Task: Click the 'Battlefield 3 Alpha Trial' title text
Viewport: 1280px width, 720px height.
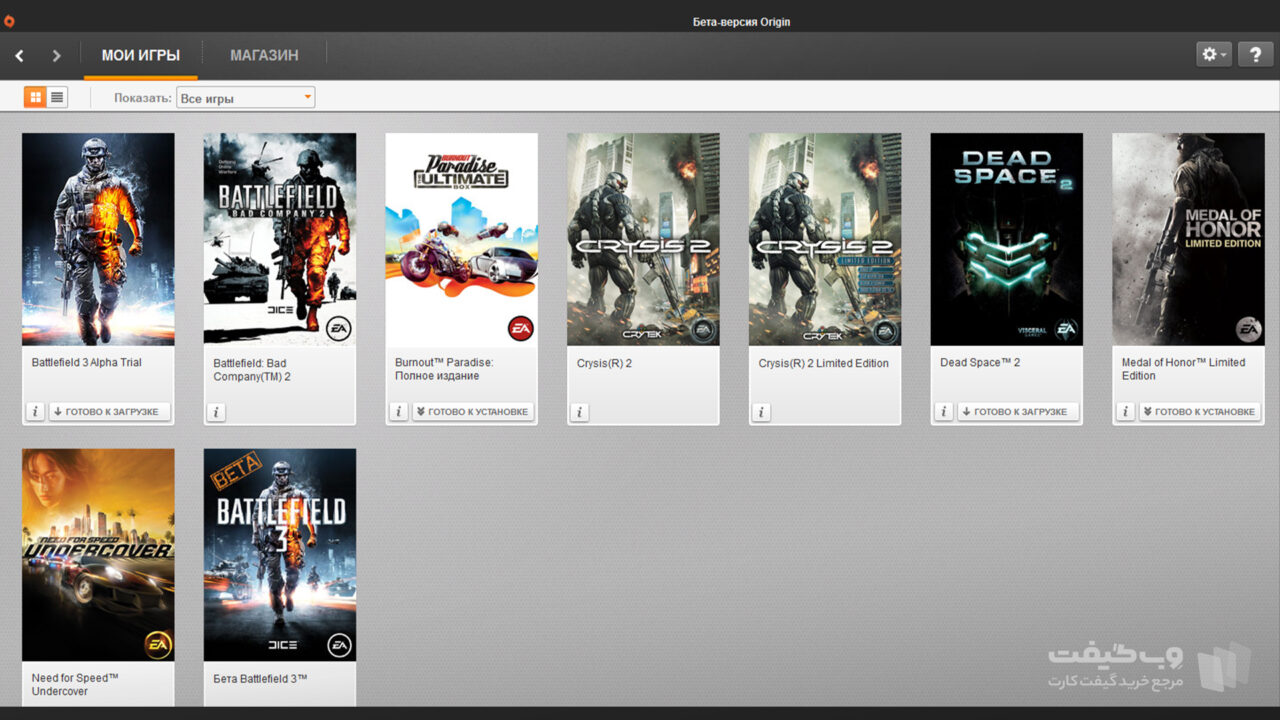Action: [87, 363]
